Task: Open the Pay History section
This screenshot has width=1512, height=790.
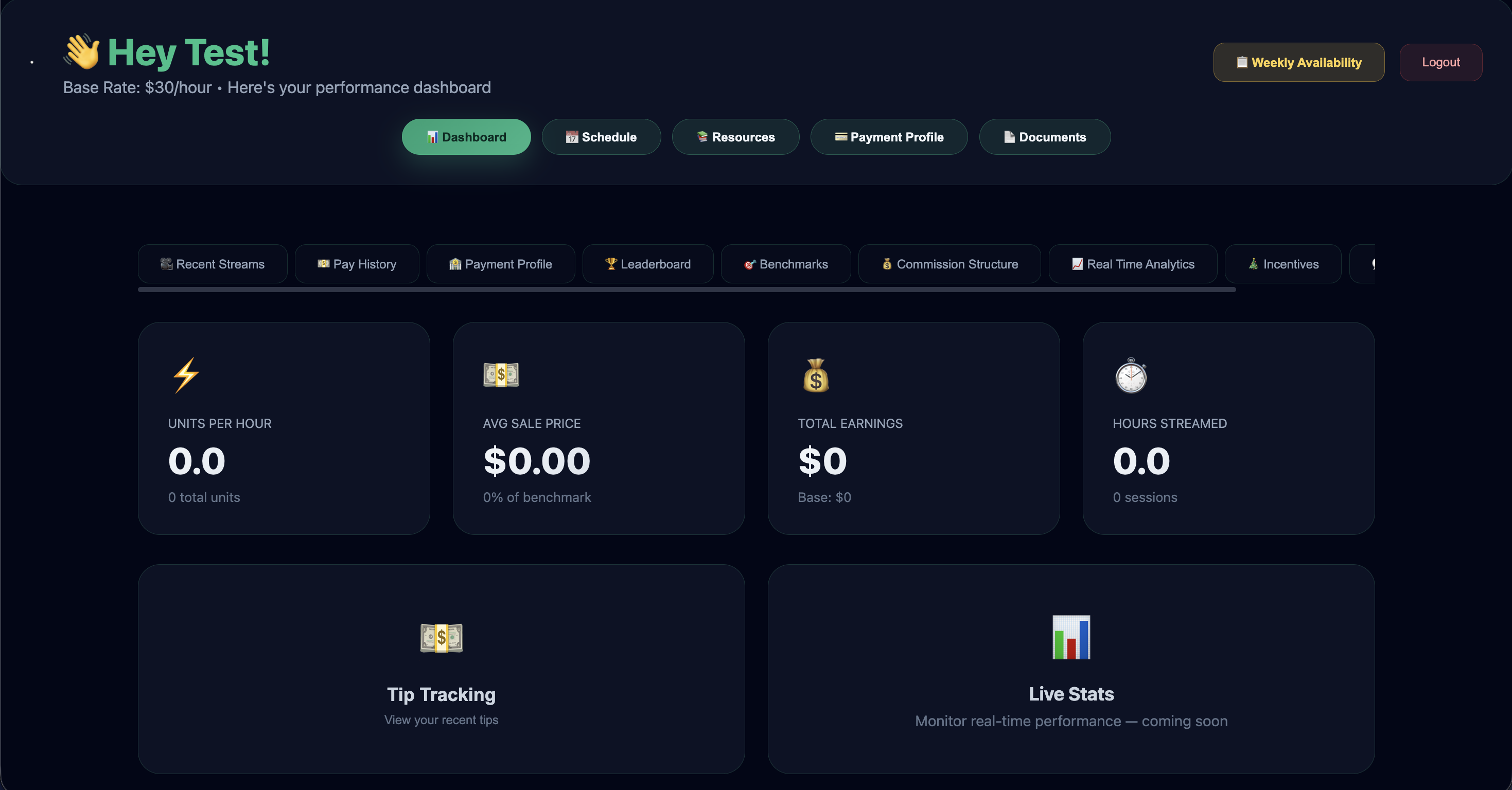Action: (357, 264)
